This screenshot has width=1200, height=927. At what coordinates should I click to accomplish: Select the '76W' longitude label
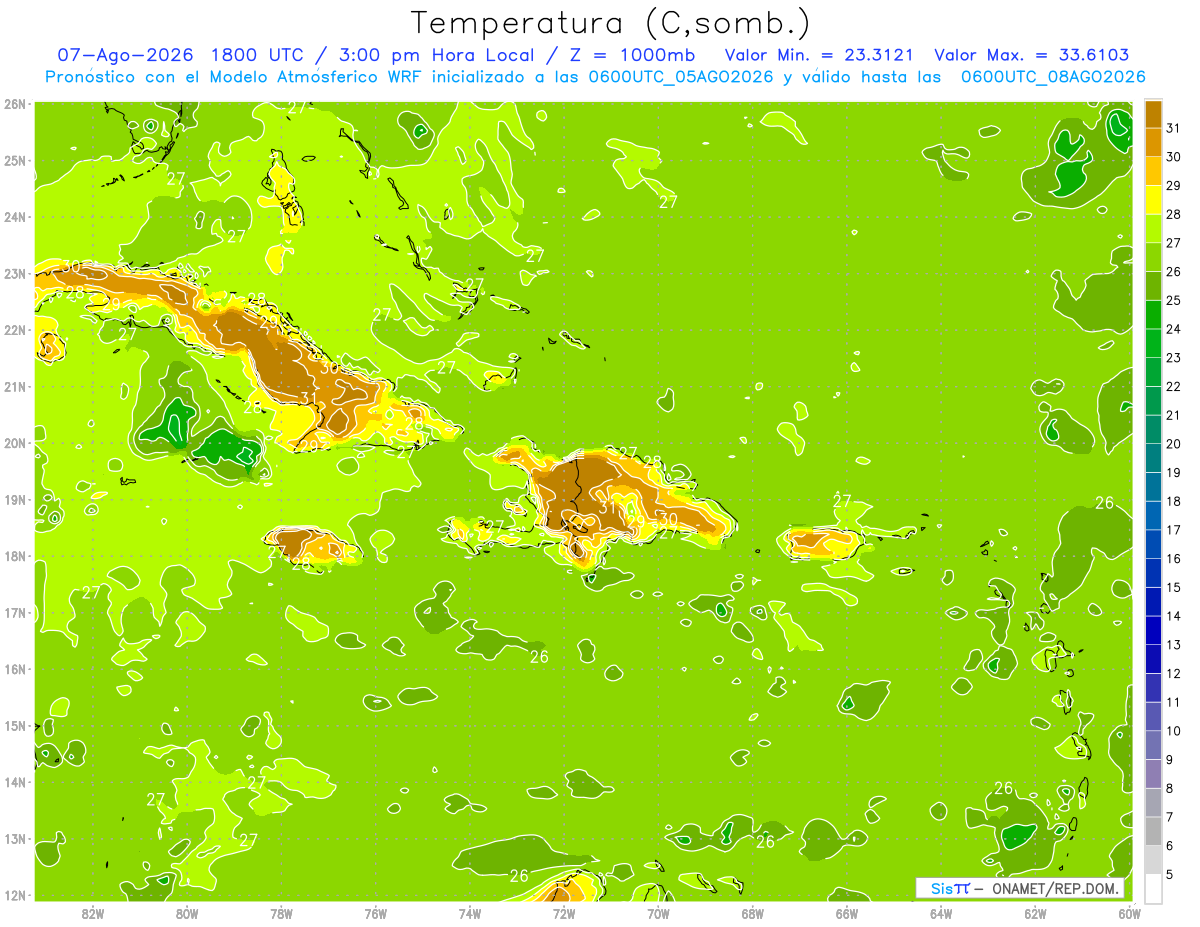(376, 914)
